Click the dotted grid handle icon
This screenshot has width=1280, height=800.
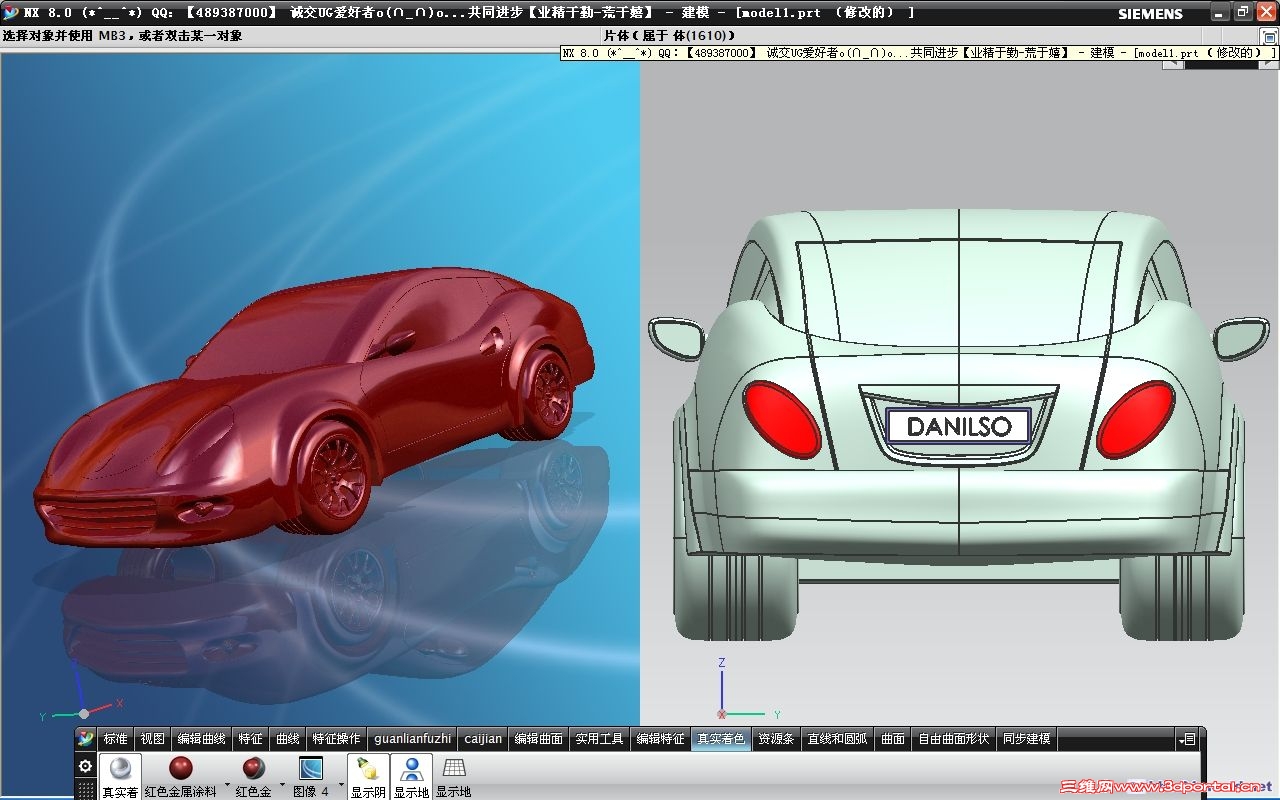coord(86,790)
